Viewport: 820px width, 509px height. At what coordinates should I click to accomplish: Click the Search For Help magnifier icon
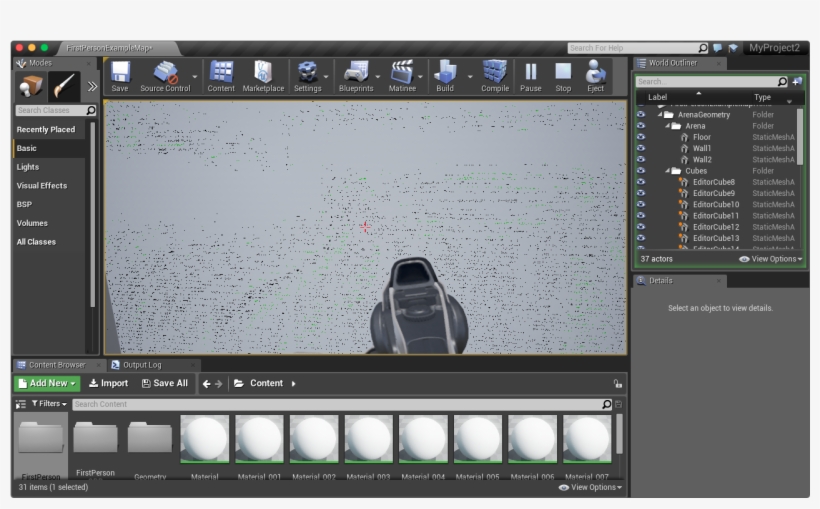tap(703, 48)
